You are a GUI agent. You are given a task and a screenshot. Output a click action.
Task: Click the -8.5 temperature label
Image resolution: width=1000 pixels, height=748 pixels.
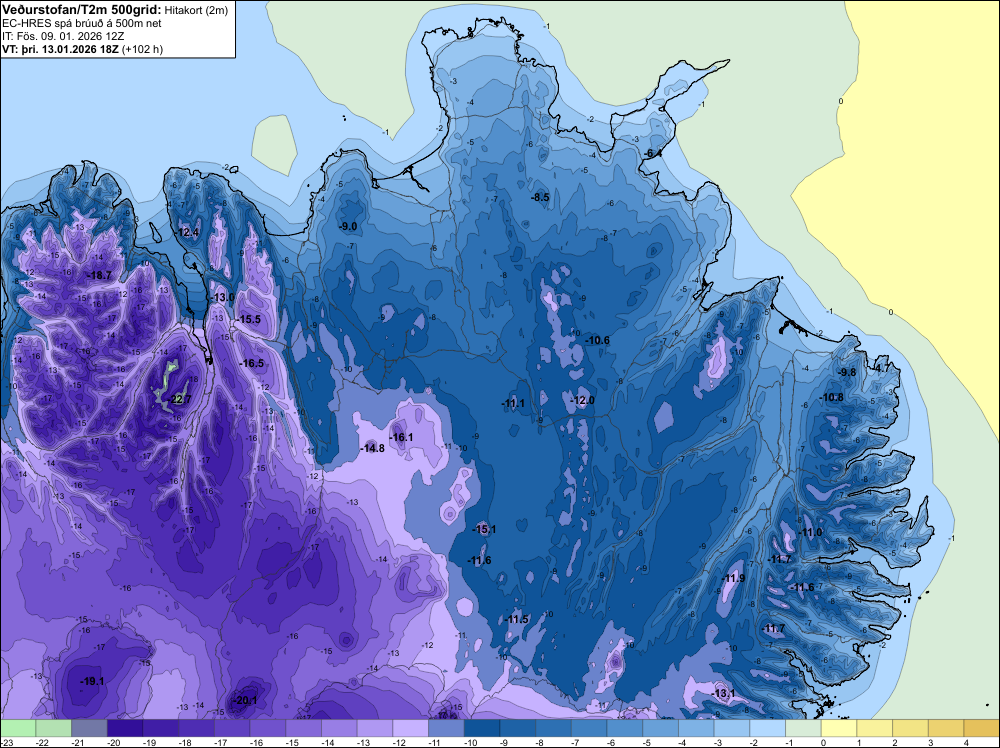pos(540,198)
